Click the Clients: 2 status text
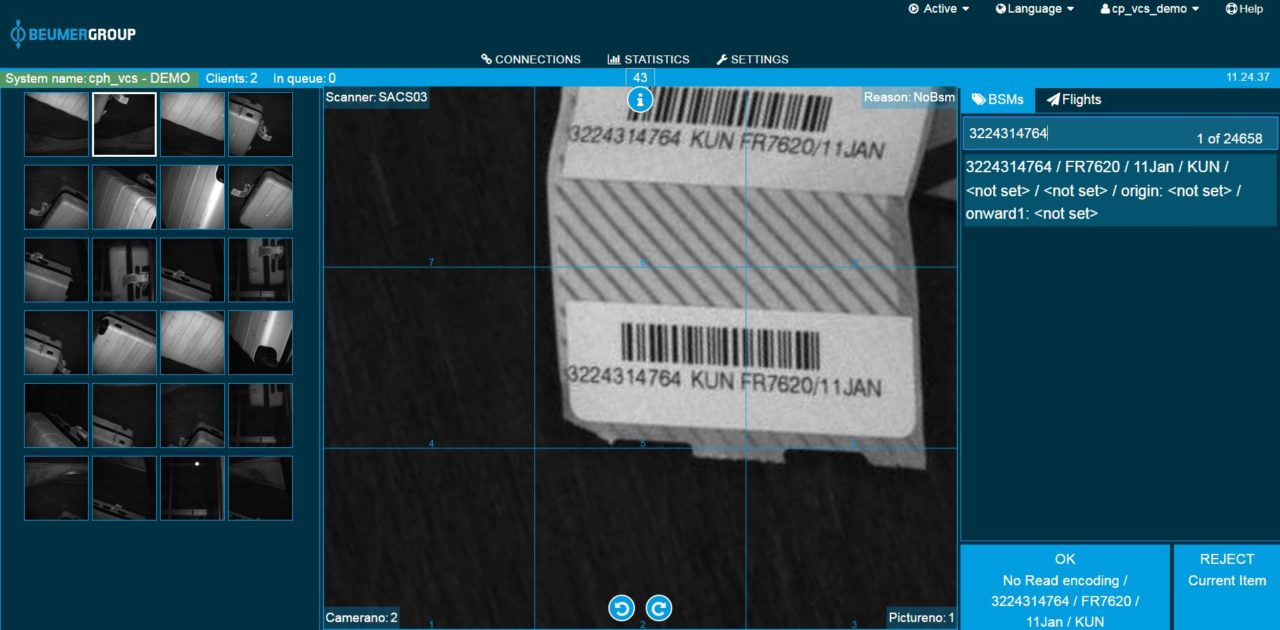This screenshot has width=1280, height=630. (x=231, y=78)
